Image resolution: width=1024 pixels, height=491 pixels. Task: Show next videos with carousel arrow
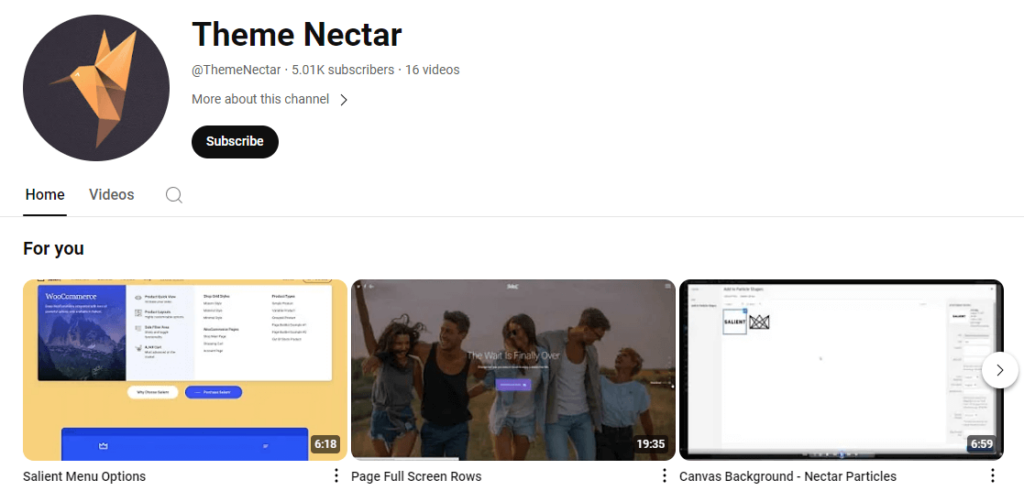point(1000,370)
